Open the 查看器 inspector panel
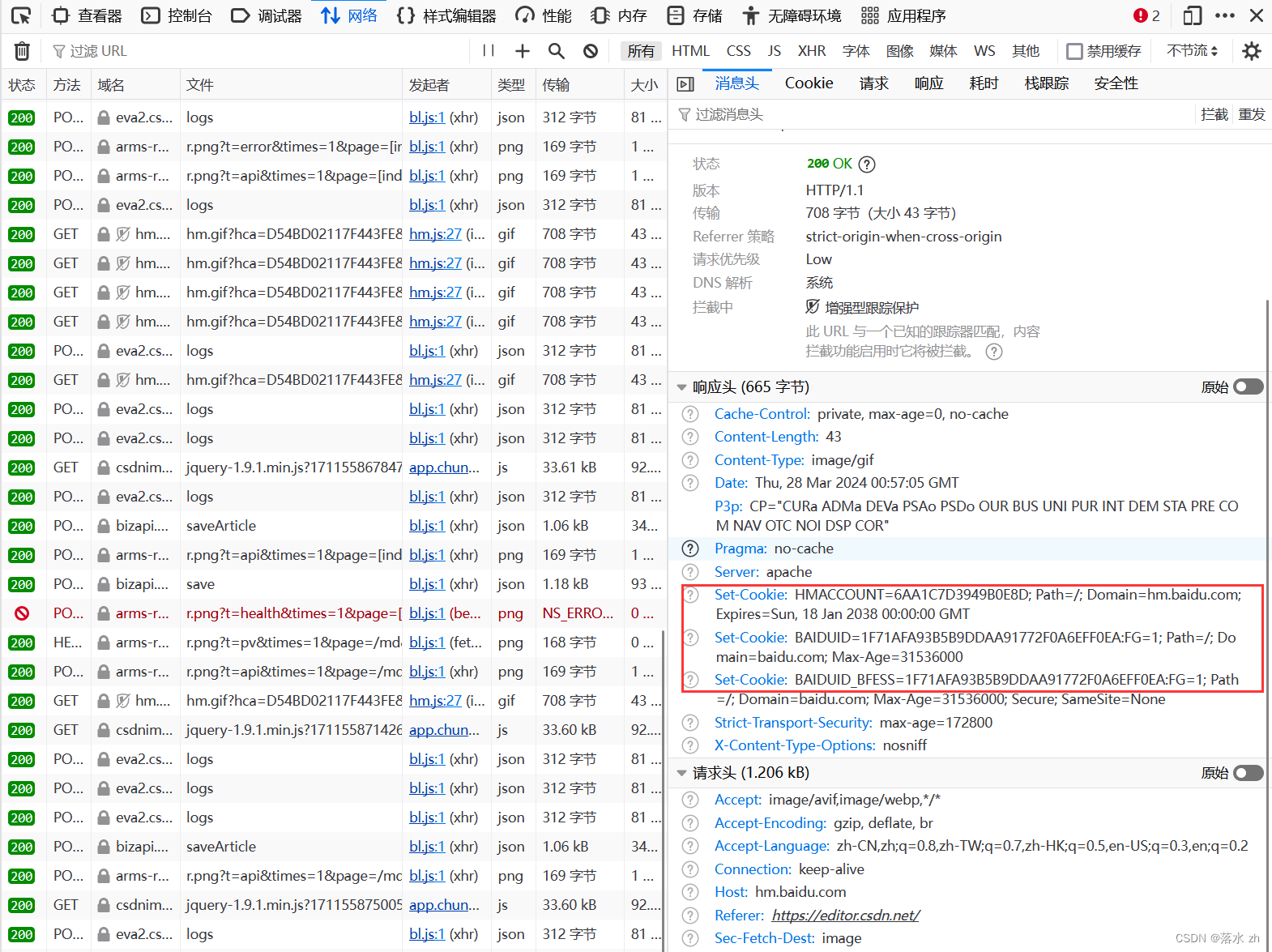The height and width of the screenshot is (952, 1272). point(87,15)
